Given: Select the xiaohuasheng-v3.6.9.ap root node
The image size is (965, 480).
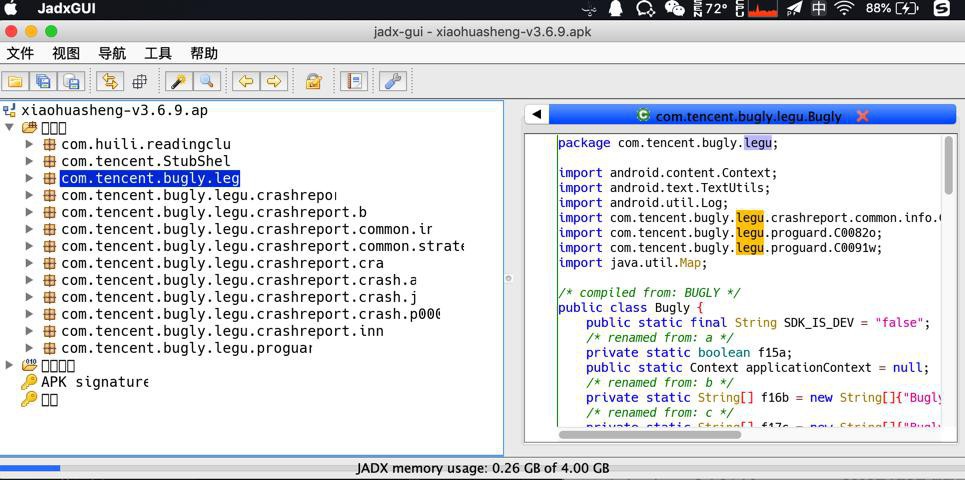Looking at the screenshot, I should point(114,111).
